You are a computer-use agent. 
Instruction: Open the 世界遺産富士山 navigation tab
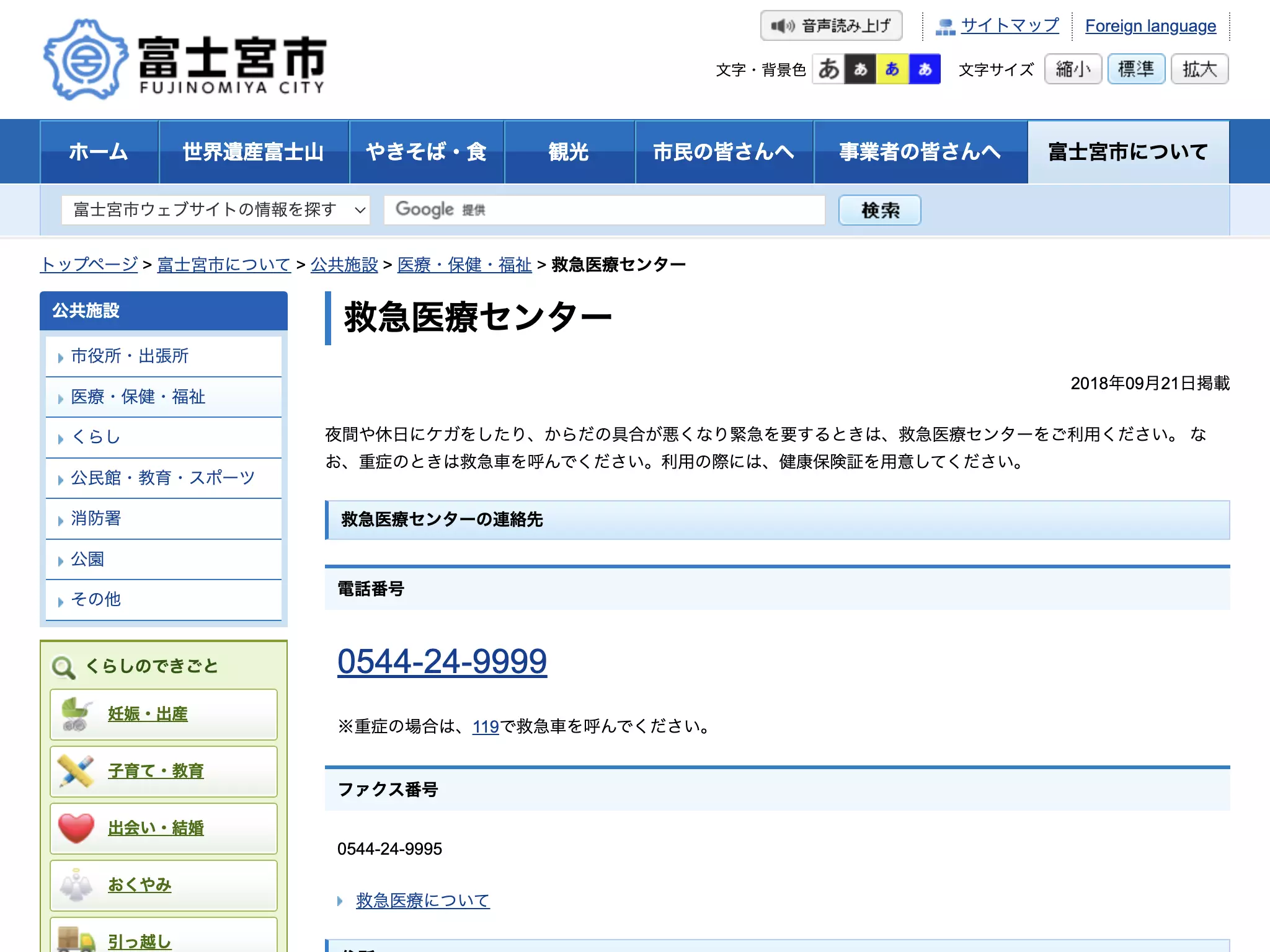pyautogui.click(x=254, y=152)
